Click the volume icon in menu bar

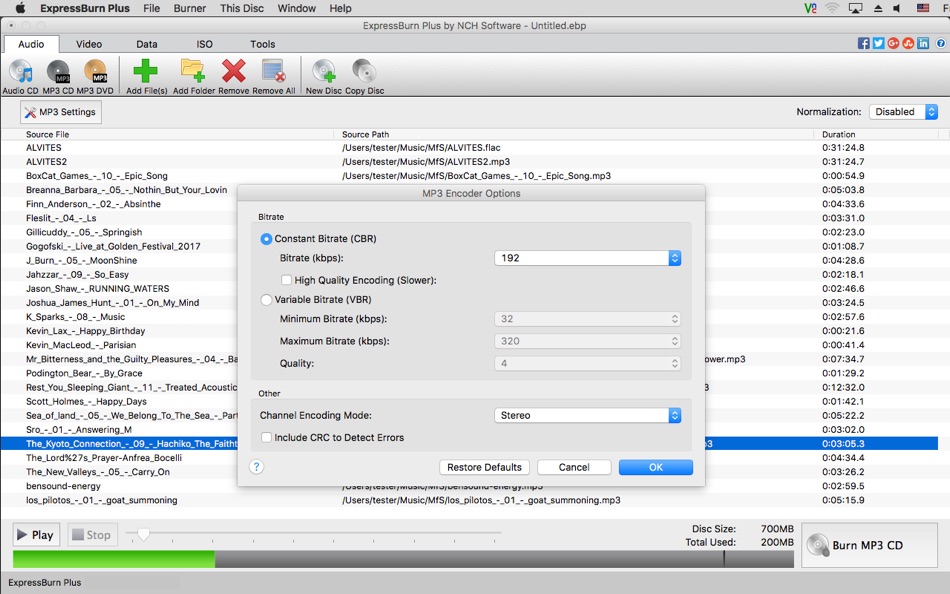click(x=897, y=8)
